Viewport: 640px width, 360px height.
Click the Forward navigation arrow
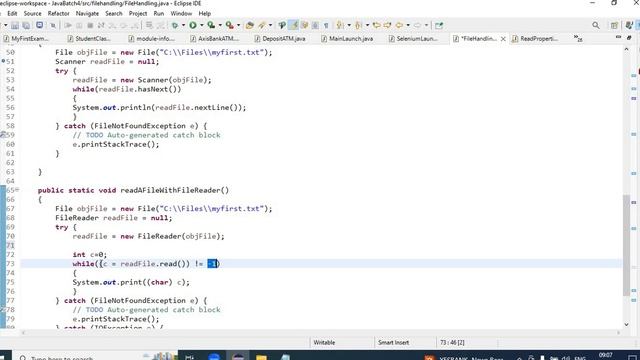point(417,25)
